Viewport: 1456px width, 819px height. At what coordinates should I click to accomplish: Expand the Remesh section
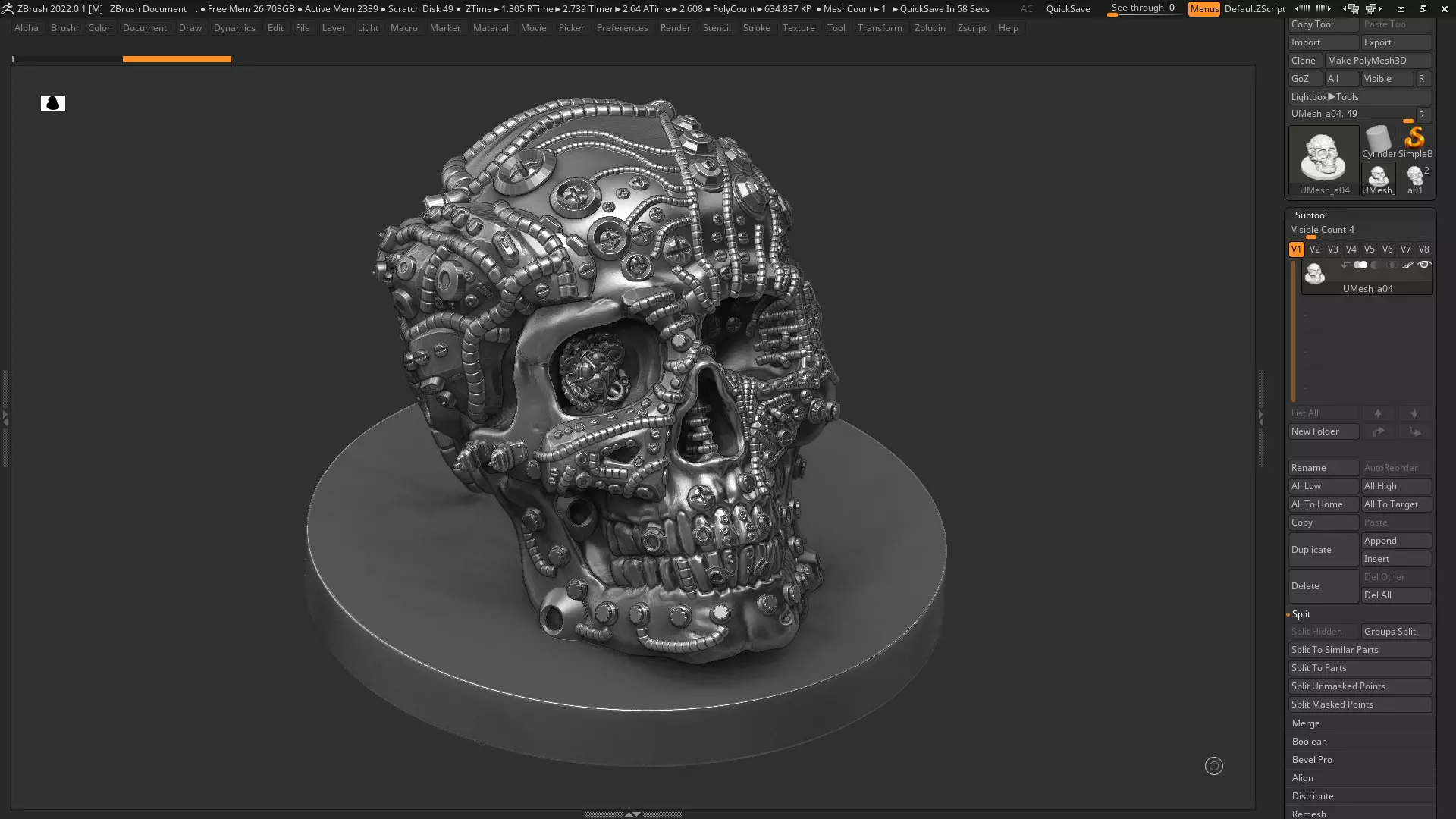(x=1309, y=814)
